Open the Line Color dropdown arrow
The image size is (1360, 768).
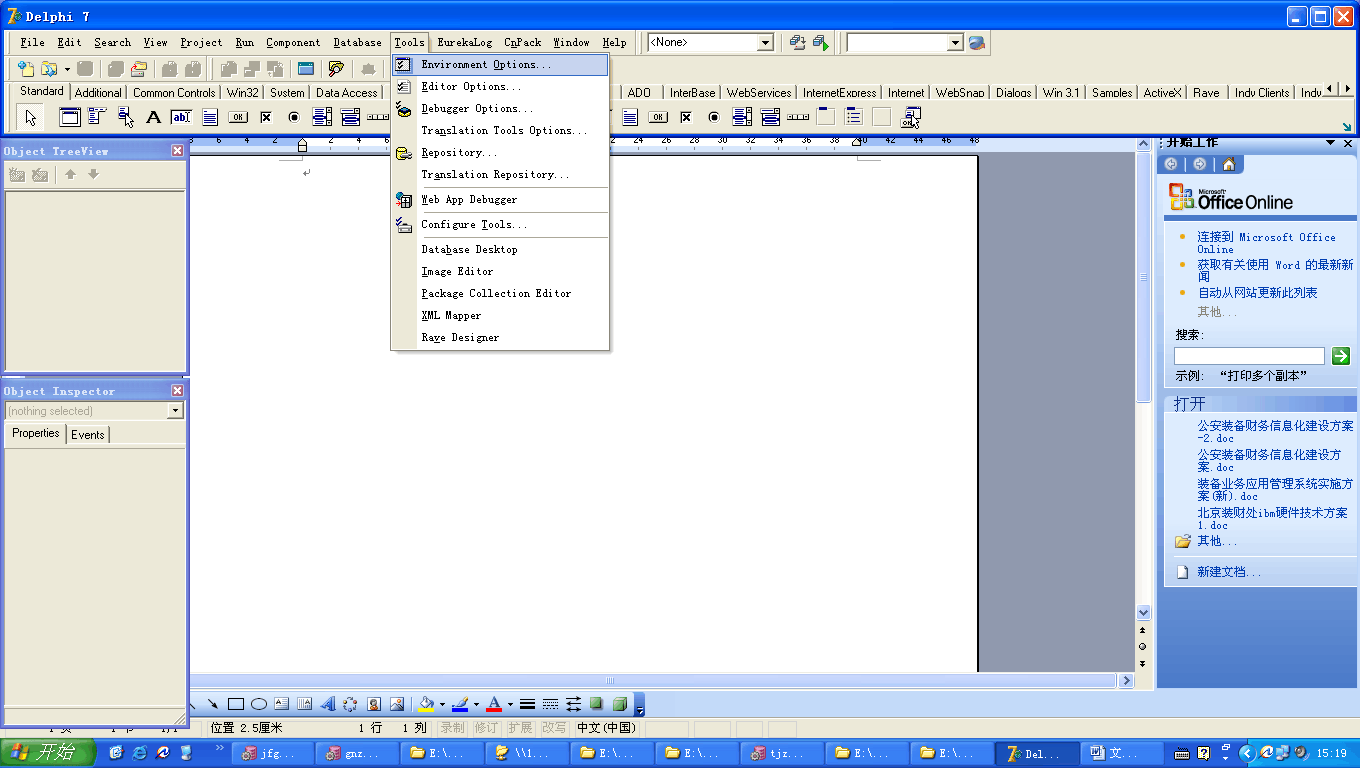click(476, 704)
